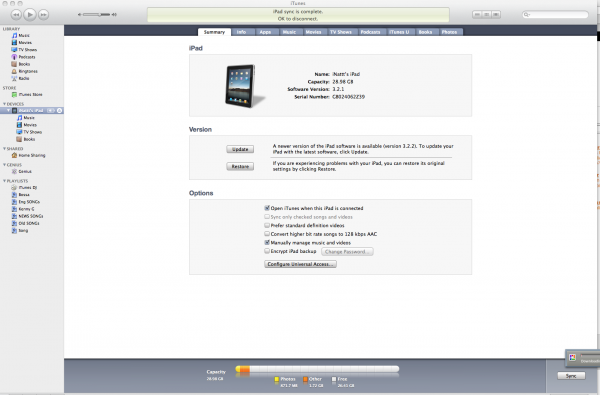600x395 pixels.
Task: Enable Prefer standard definition videos
Action: [267, 225]
